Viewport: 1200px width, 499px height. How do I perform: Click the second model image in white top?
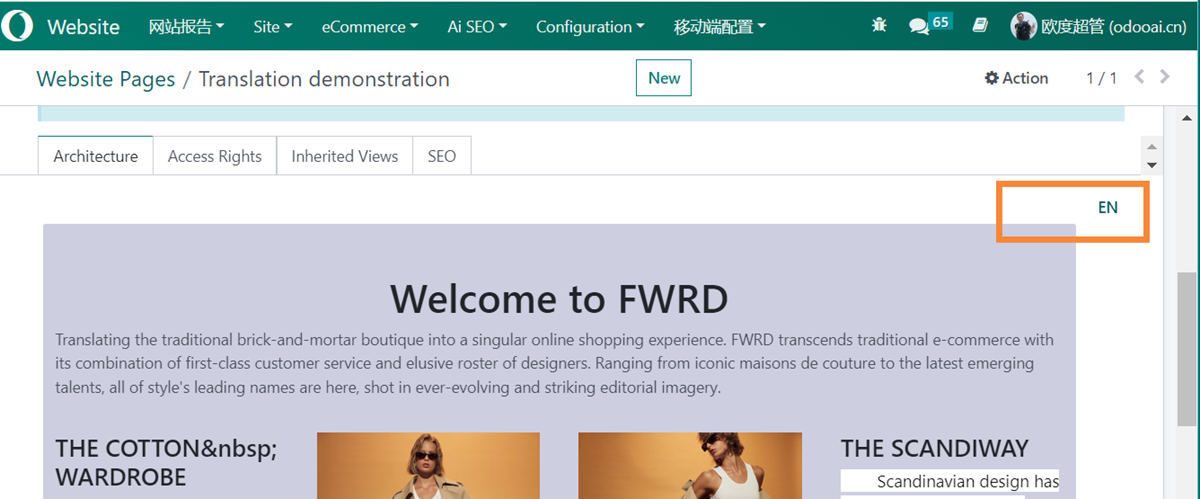[690, 465]
